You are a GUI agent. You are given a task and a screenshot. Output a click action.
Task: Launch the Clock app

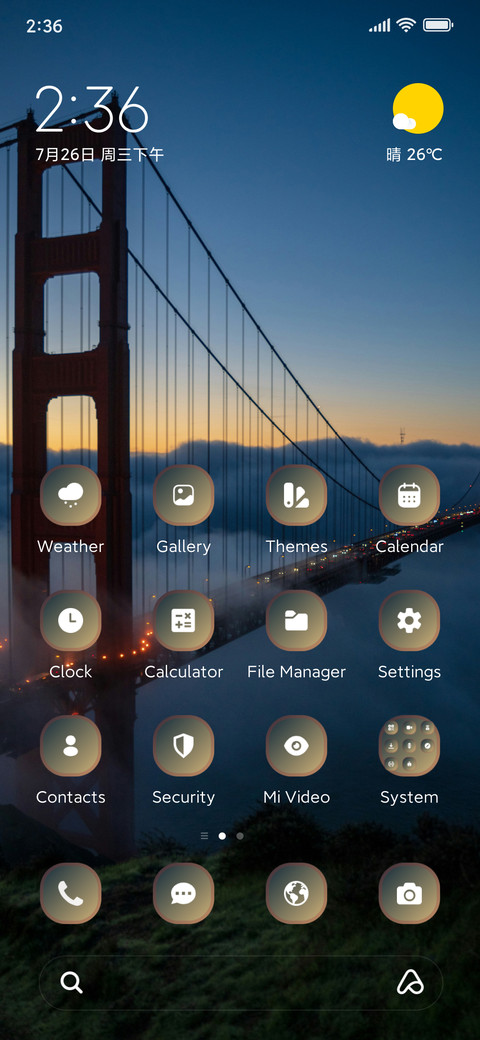[70, 620]
